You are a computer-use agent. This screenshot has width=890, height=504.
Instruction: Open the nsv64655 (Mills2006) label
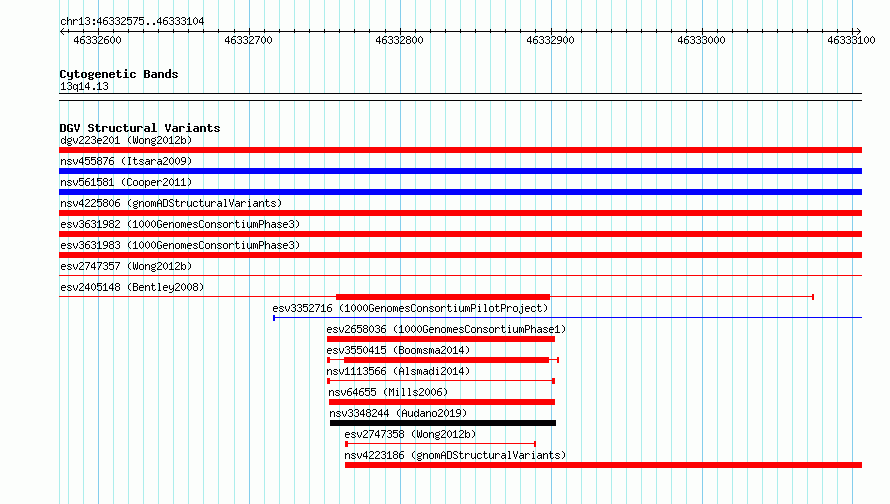point(388,392)
